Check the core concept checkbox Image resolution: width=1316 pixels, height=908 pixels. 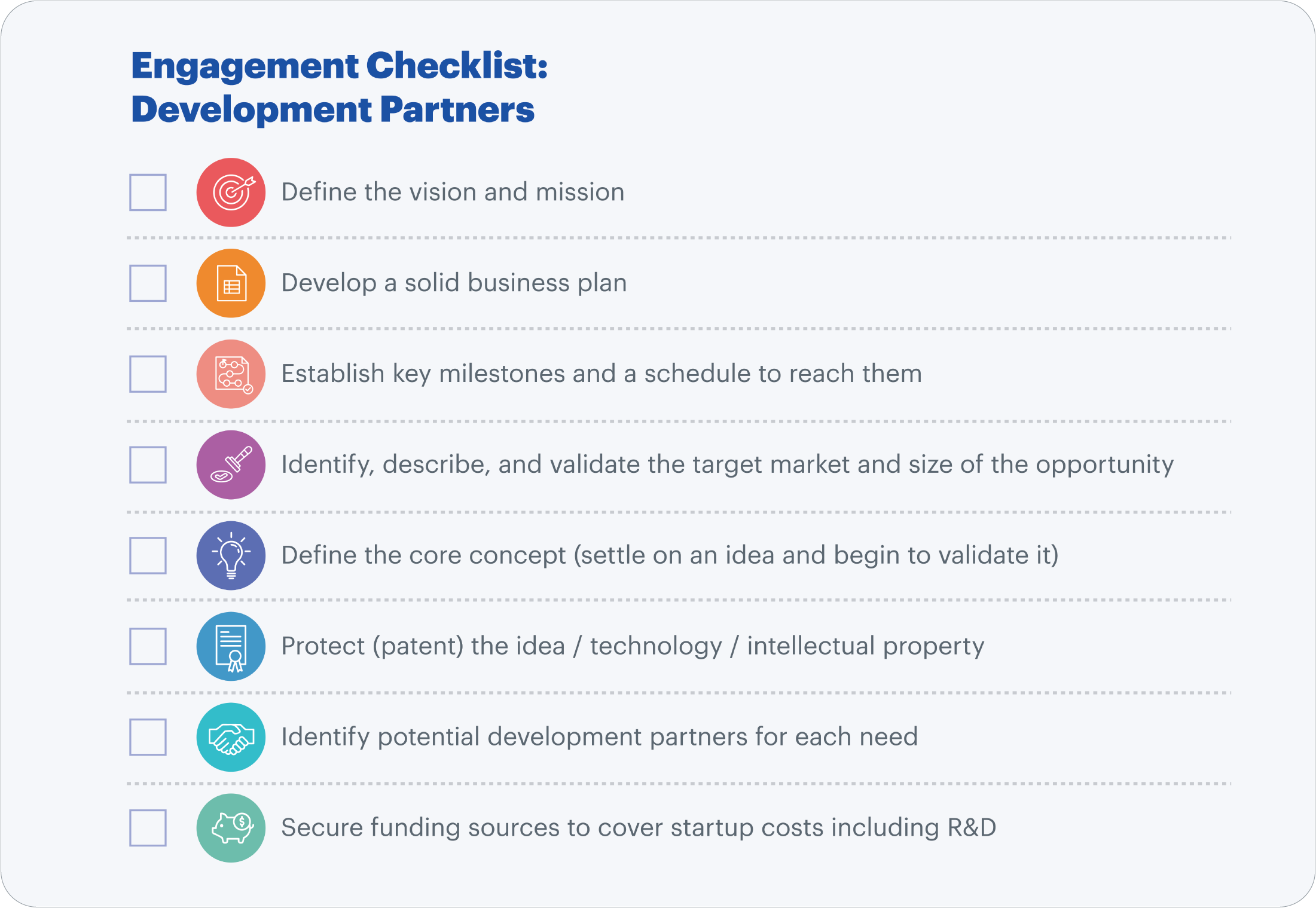(148, 556)
